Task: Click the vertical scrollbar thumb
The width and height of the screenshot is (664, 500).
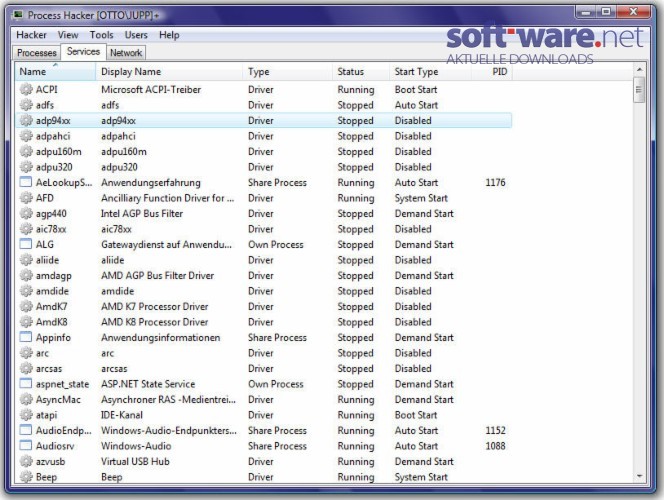Action: [x=639, y=90]
